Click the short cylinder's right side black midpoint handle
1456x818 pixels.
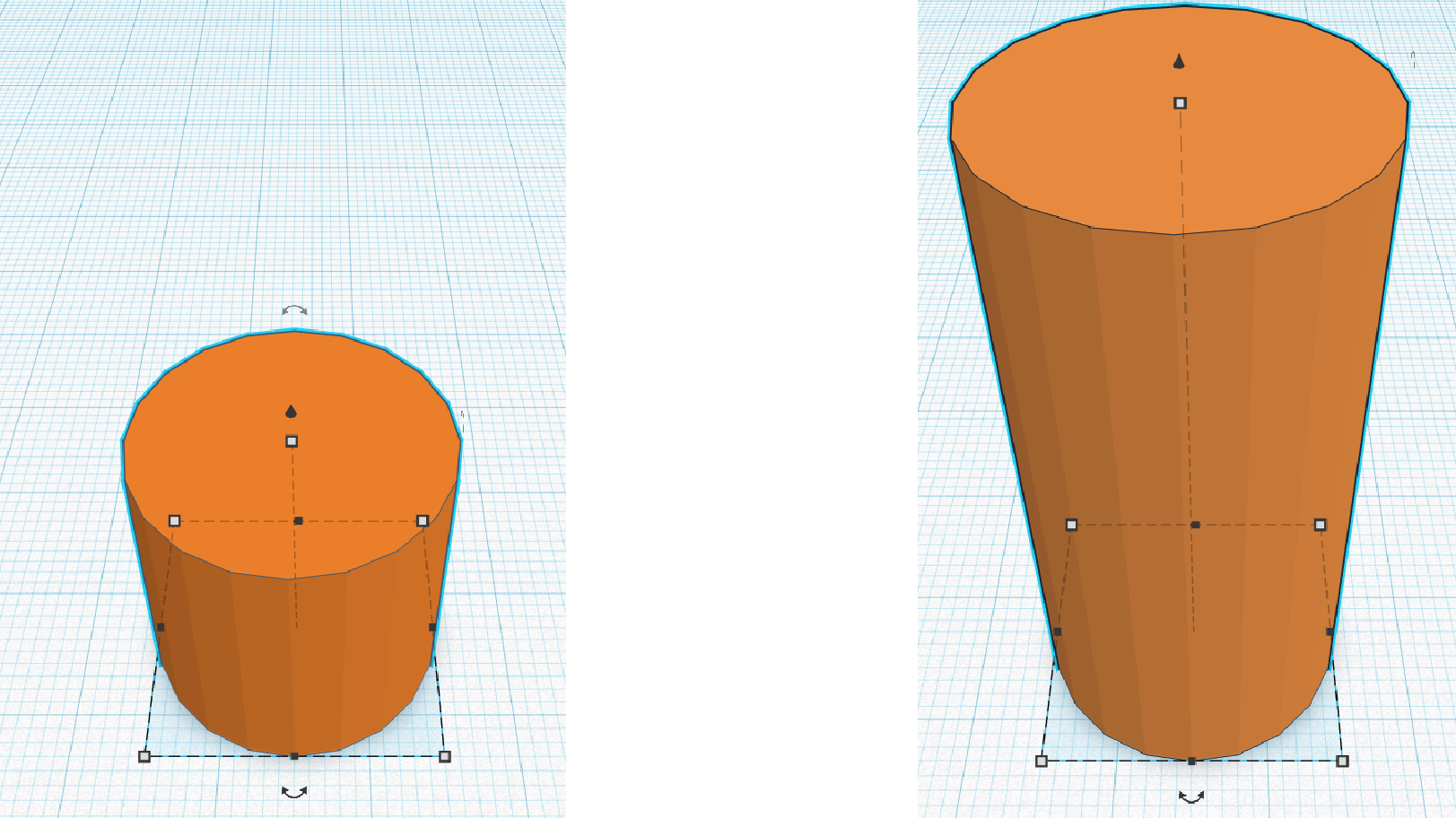coord(432,627)
